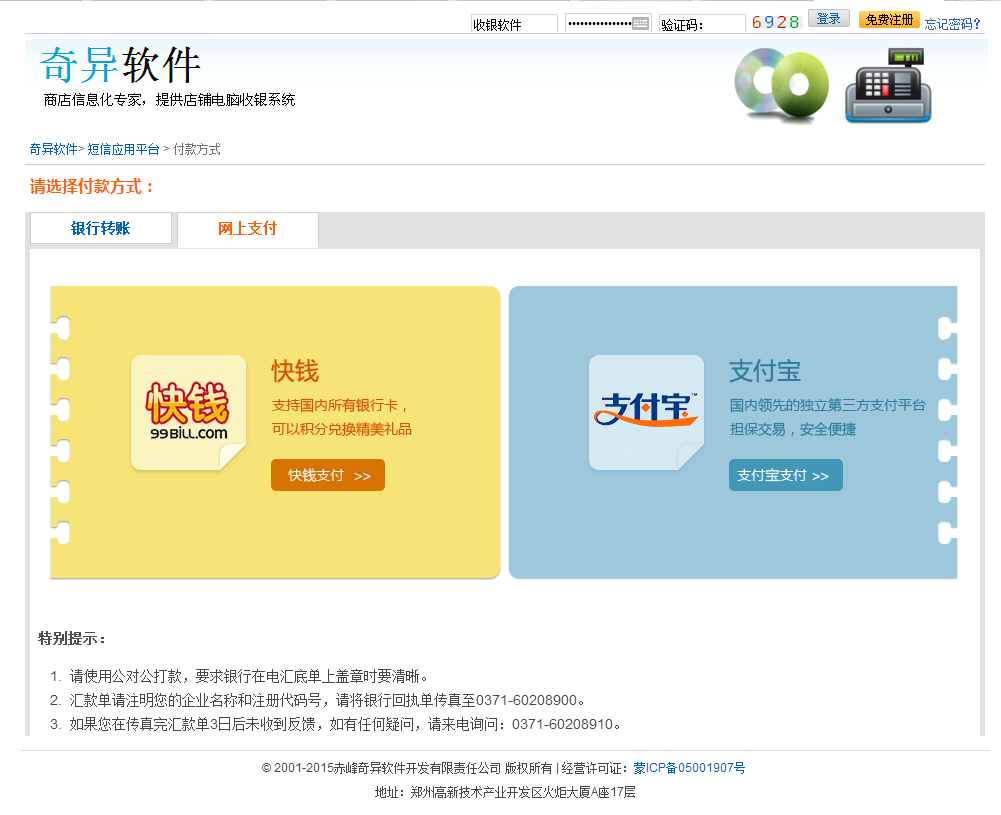1001x815 pixels.
Task: Click the 支付宝 heading in blue card
Action: pyautogui.click(x=765, y=371)
